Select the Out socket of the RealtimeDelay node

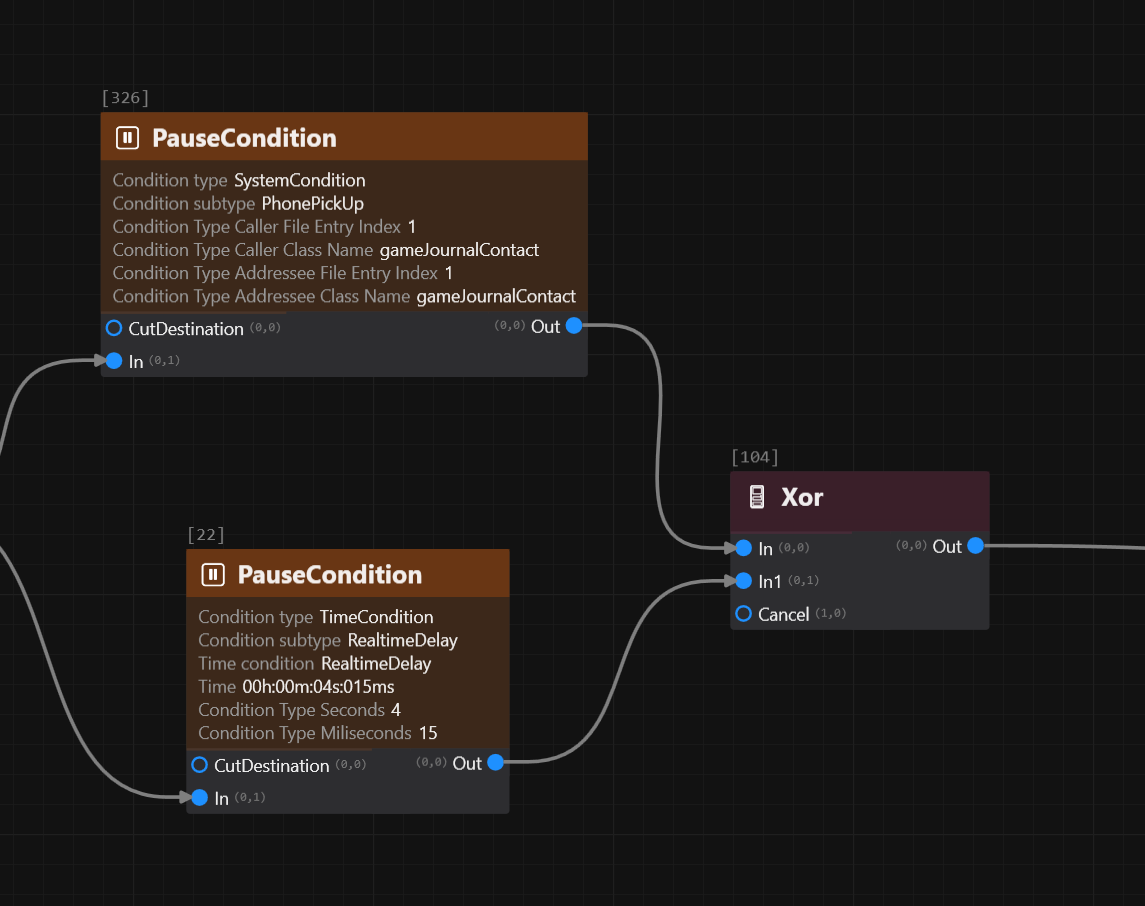click(495, 763)
